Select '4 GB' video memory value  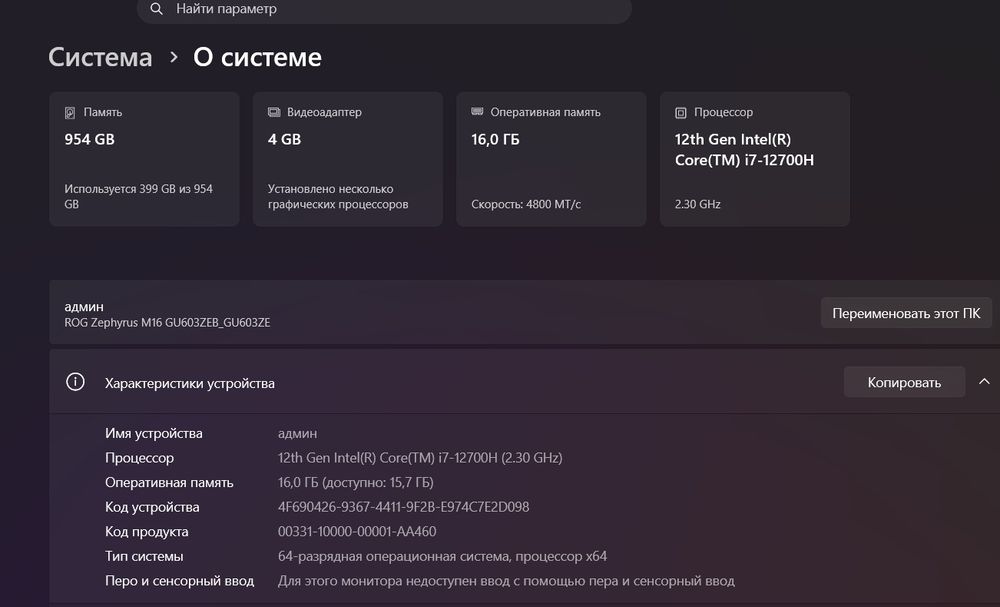284,139
